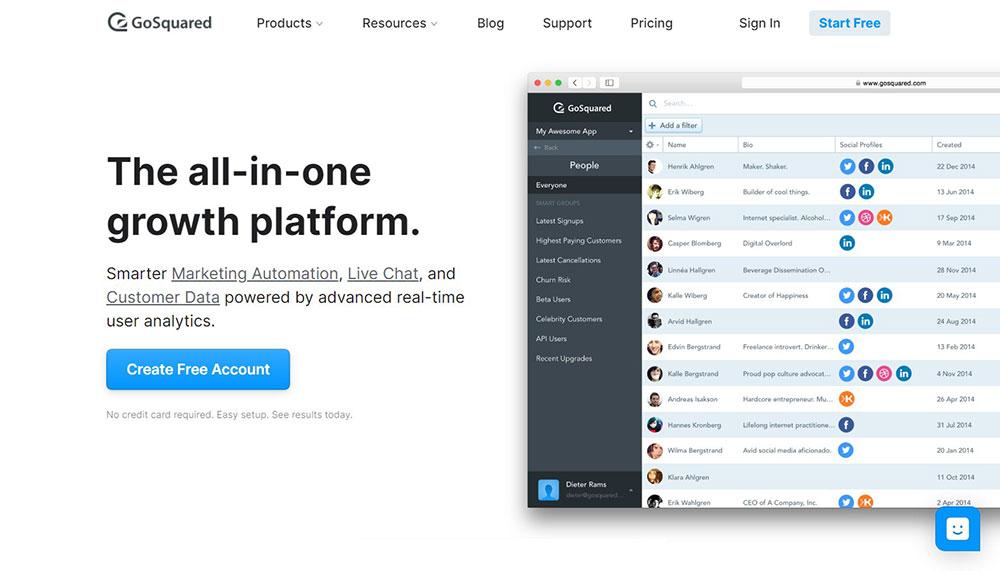This screenshot has height=571, width=1000.
Task: Expand the Products dropdown menu
Action: (x=290, y=23)
